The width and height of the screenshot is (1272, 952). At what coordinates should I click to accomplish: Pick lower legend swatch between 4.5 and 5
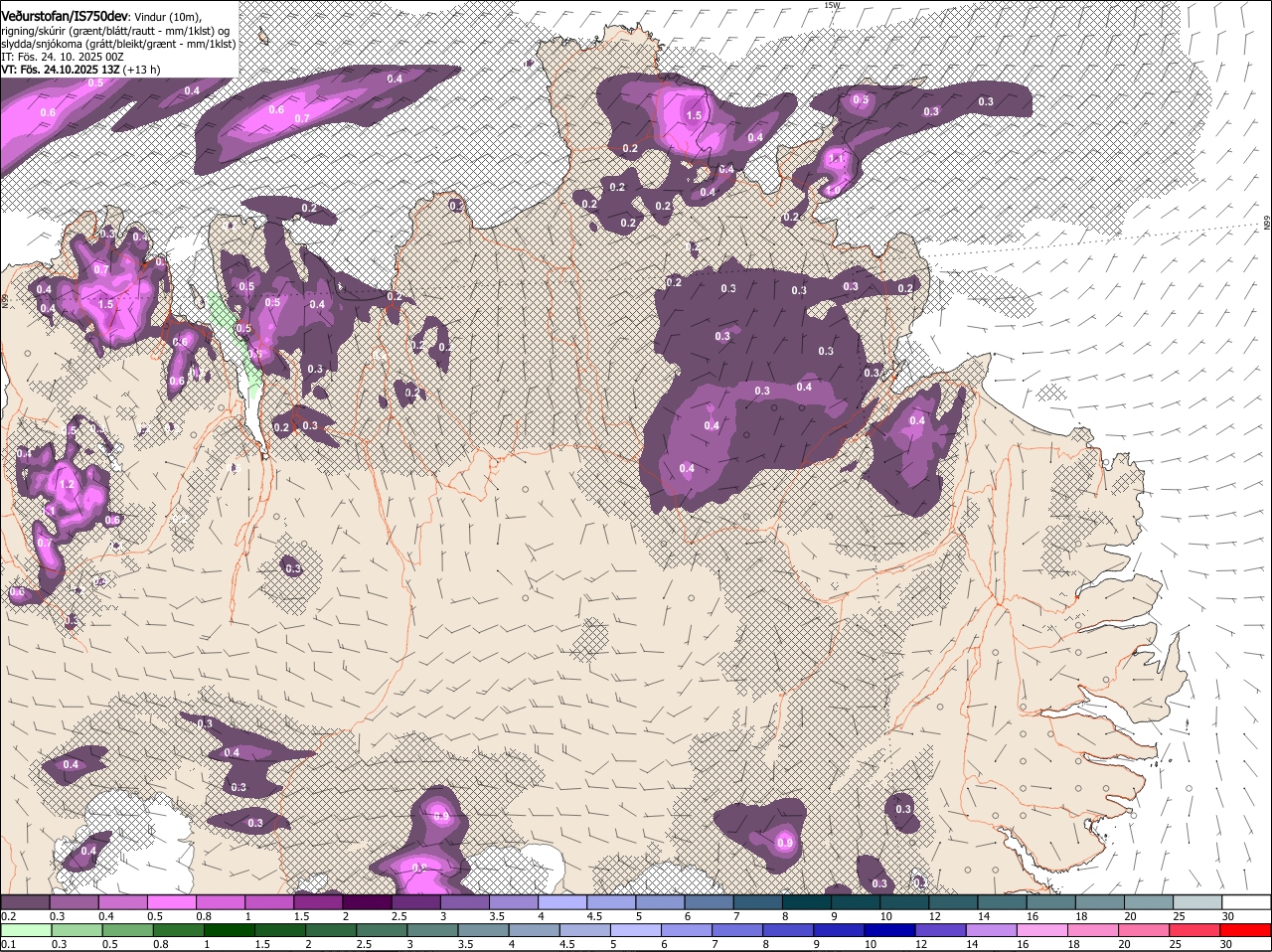click(x=586, y=930)
